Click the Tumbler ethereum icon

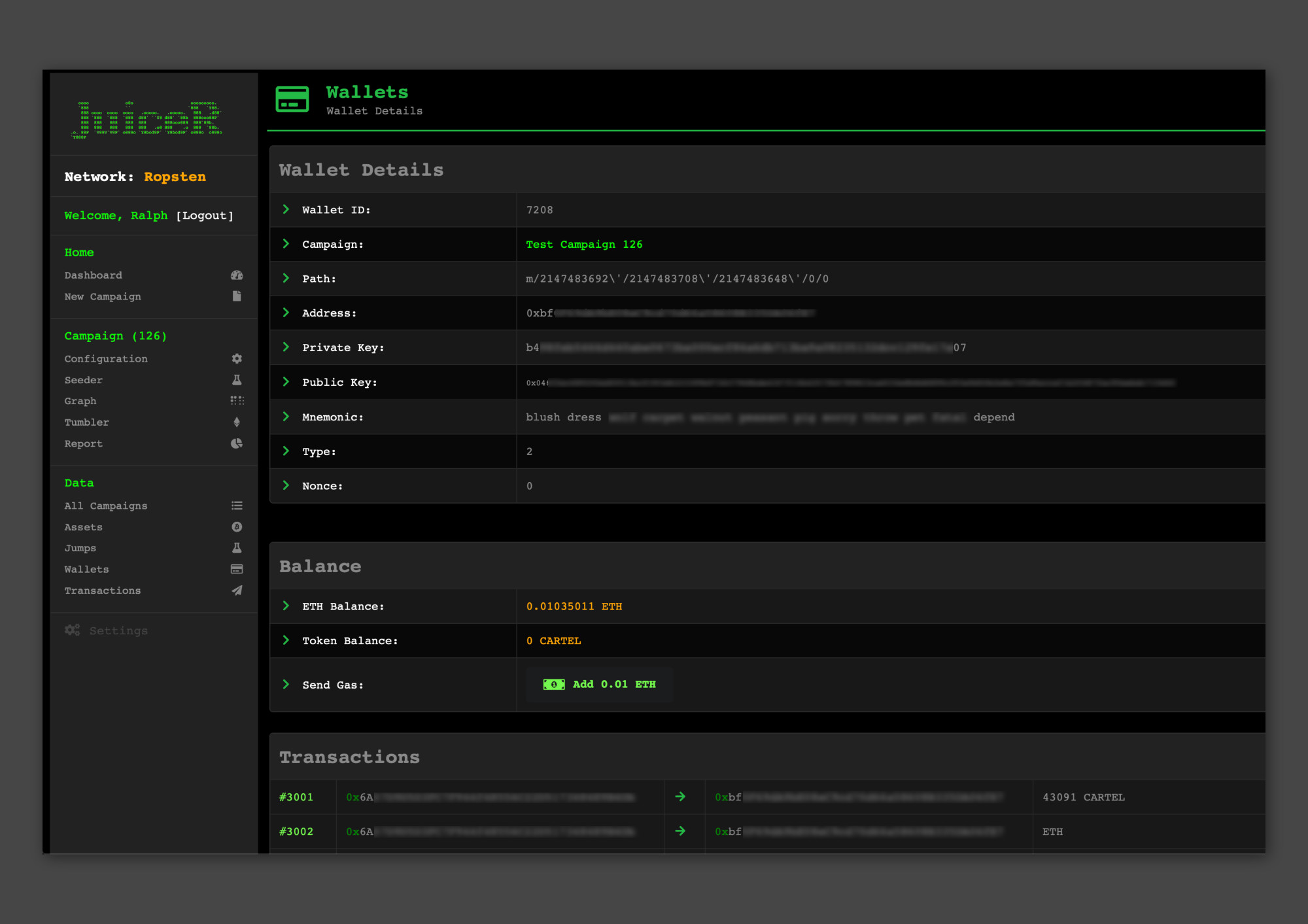(x=237, y=422)
